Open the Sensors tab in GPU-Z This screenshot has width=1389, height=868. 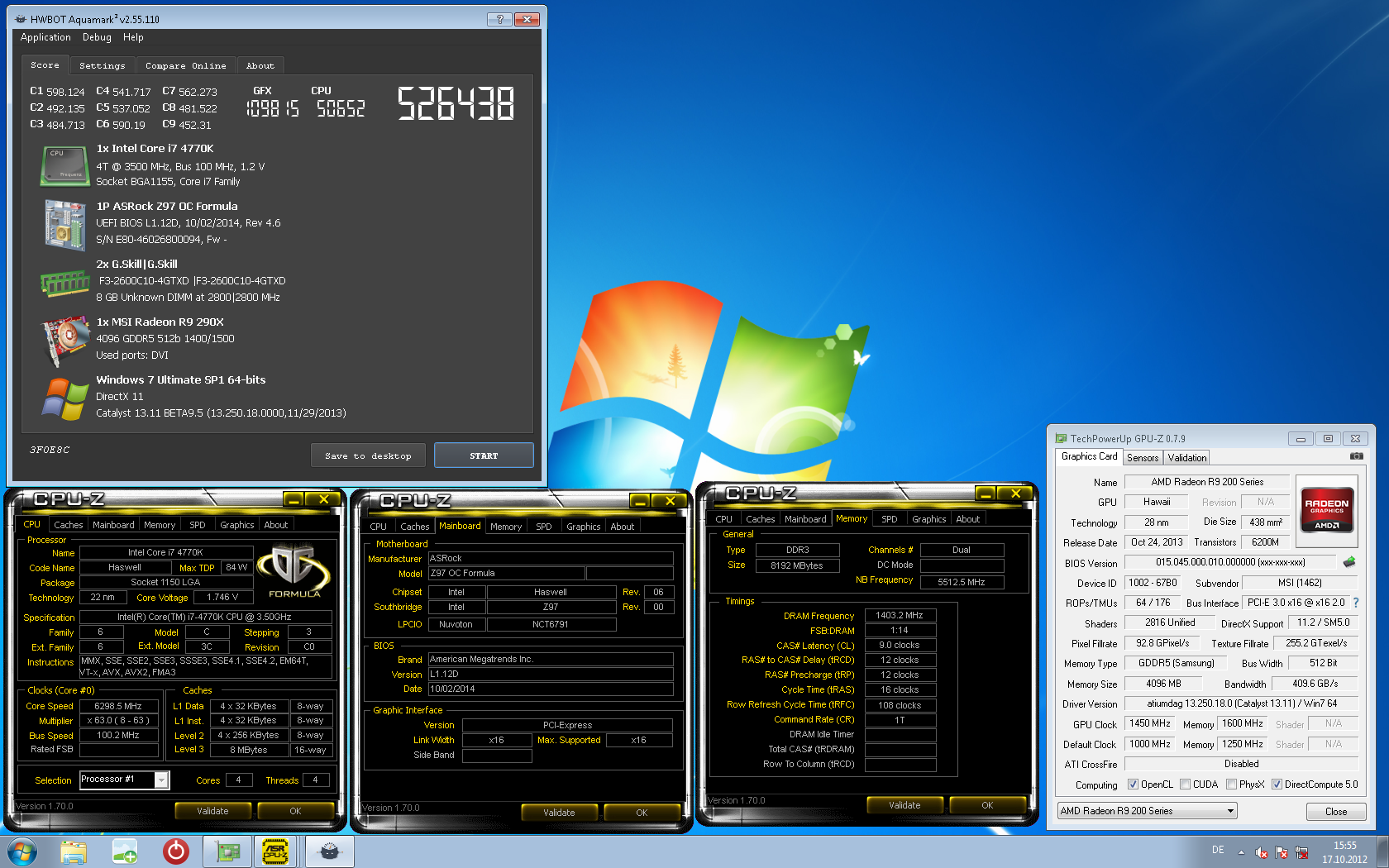click(1143, 457)
